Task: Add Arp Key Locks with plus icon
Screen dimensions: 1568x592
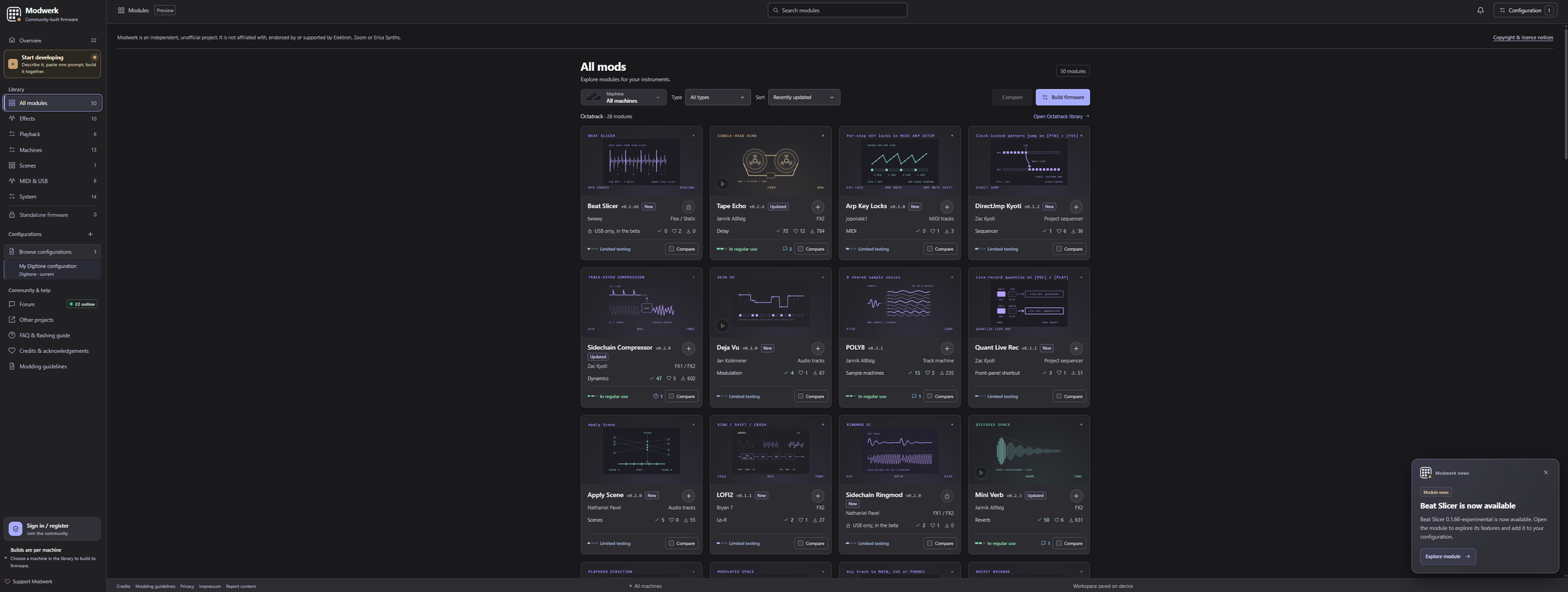Action: 946,206
